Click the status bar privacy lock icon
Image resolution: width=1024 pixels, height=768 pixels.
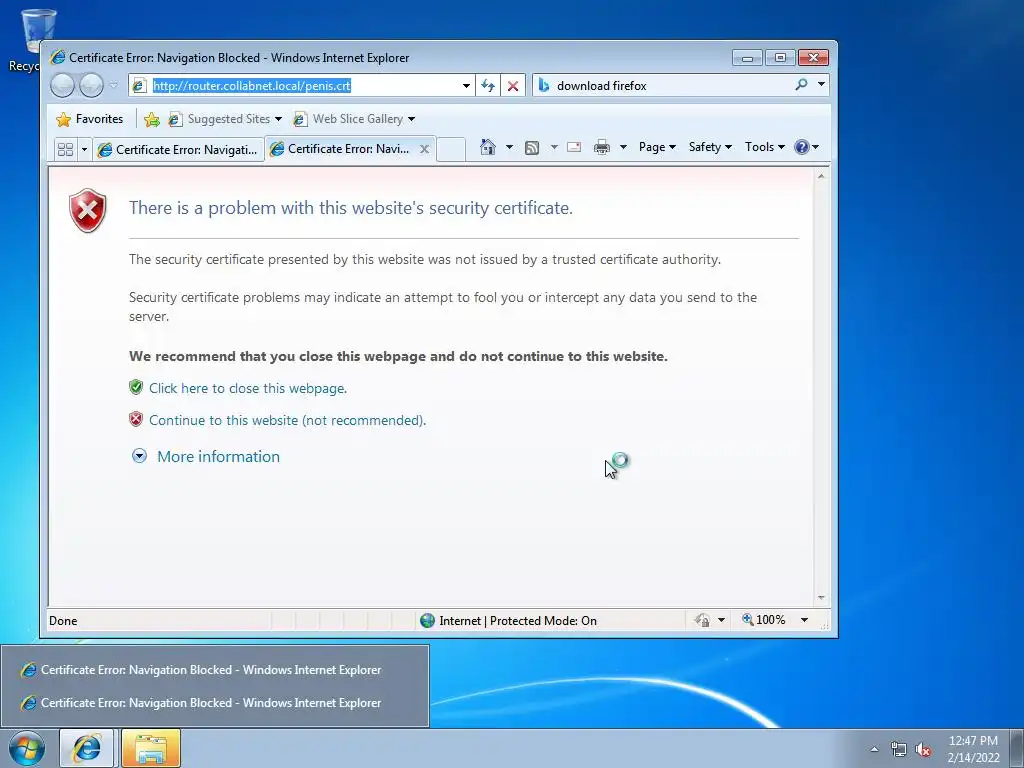pyautogui.click(x=703, y=620)
